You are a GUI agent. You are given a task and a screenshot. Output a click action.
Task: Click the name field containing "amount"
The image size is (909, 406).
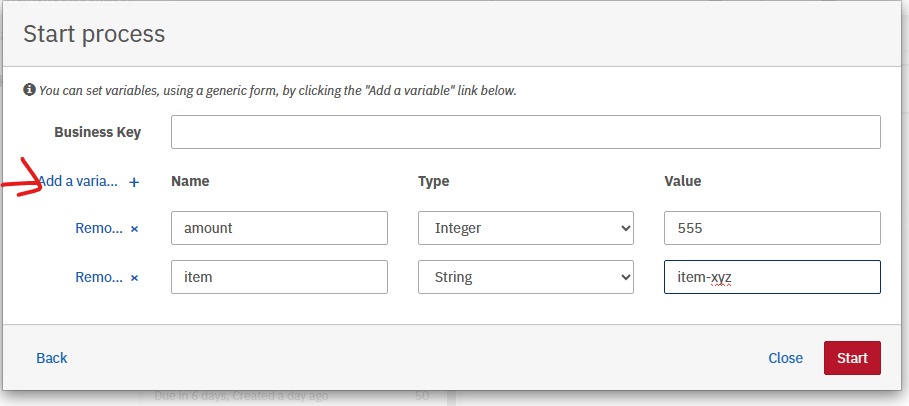click(279, 228)
